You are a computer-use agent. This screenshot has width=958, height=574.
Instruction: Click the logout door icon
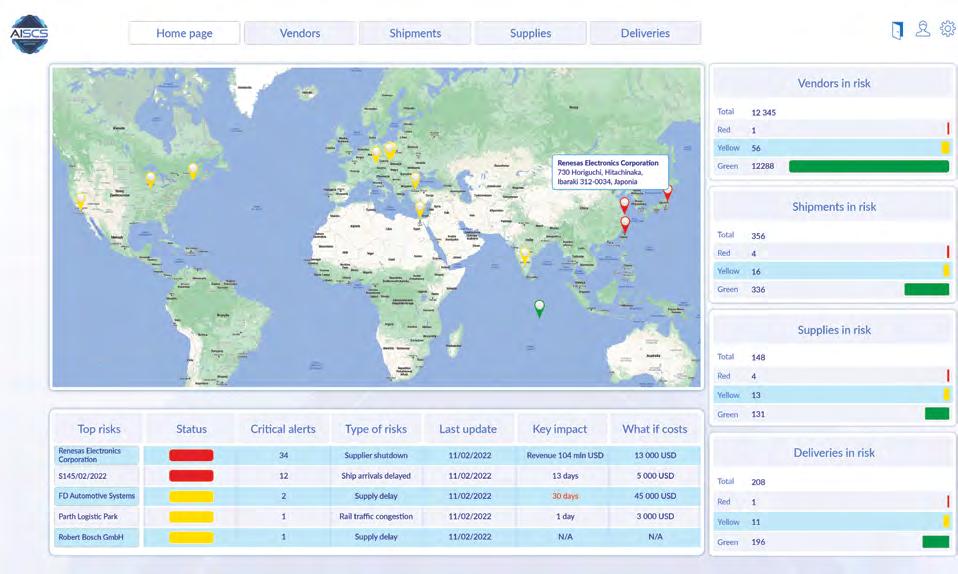[x=897, y=30]
